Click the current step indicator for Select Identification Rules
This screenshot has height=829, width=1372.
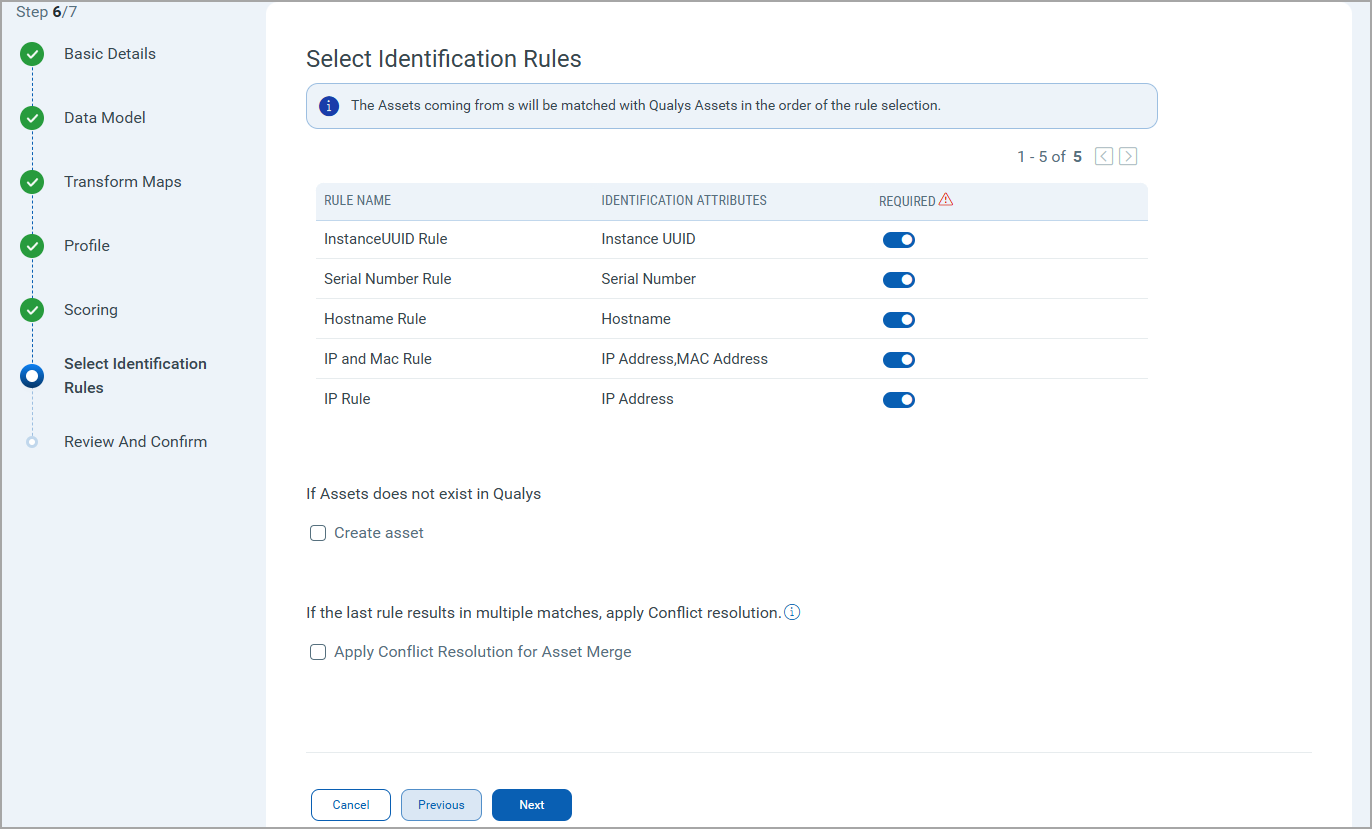31,375
